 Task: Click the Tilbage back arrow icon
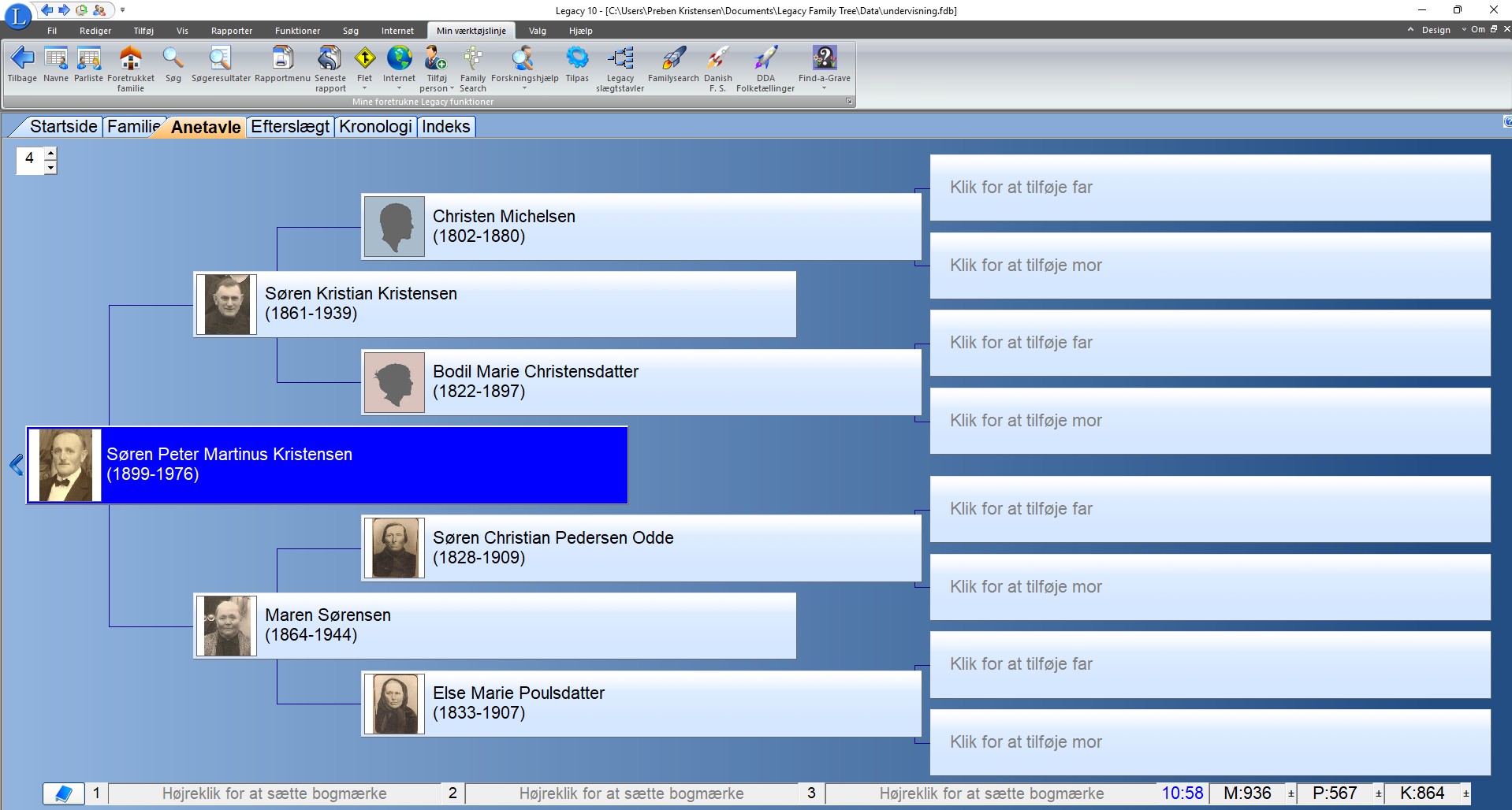pyautogui.click(x=22, y=59)
